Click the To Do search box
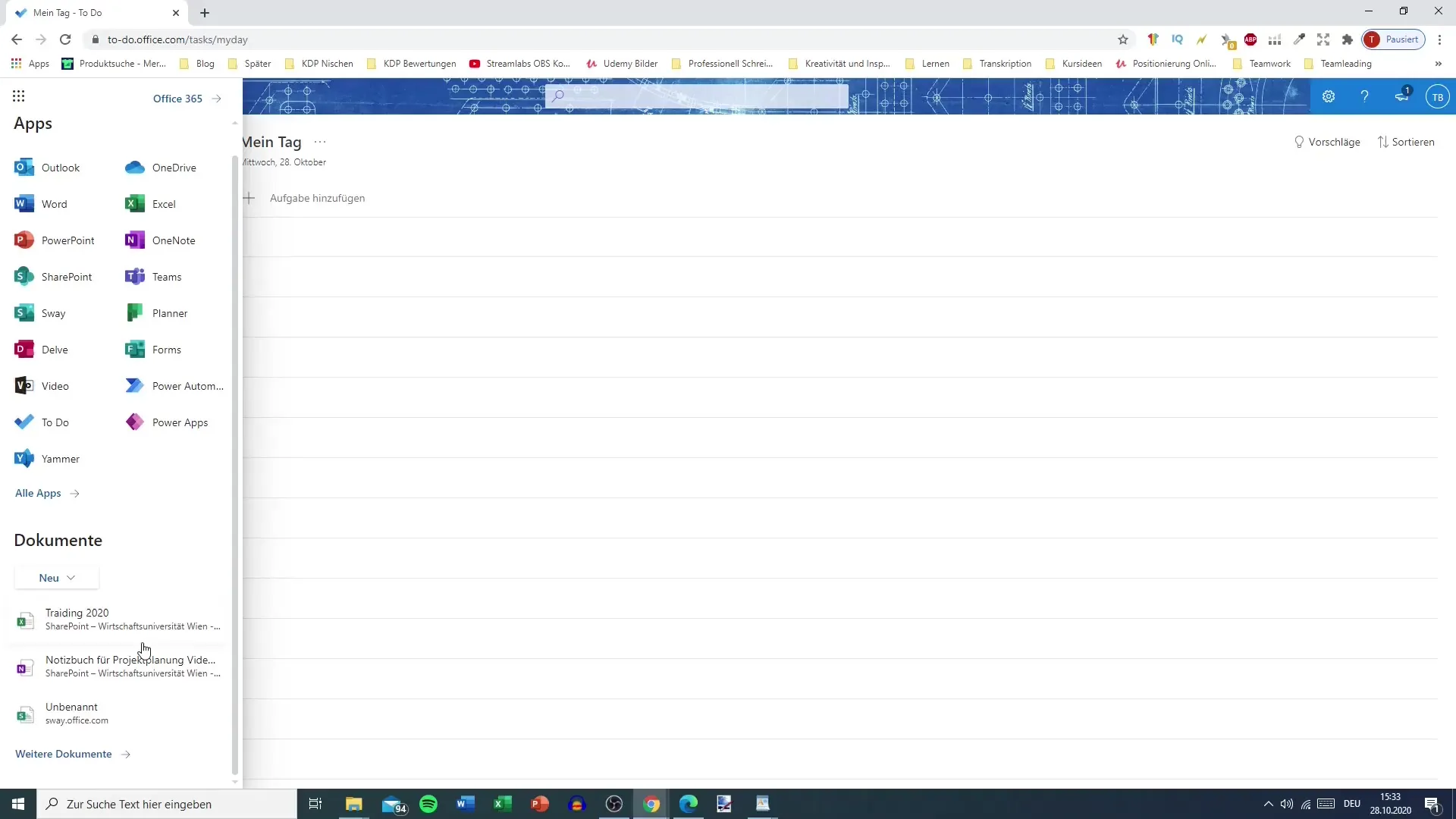Image resolution: width=1456 pixels, height=819 pixels. (x=697, y=96)
